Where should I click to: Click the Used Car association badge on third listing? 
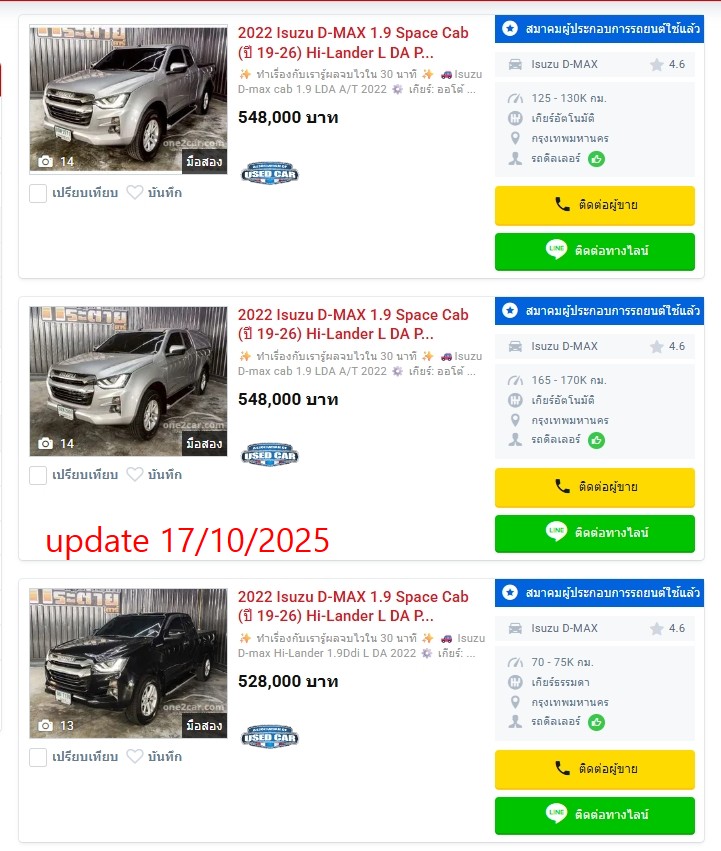[x=270, y=737]
